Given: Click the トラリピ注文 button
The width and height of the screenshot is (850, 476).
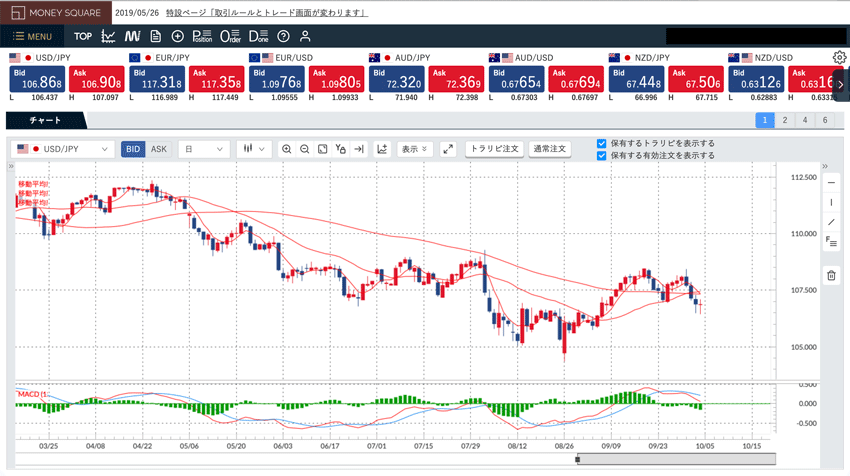Looking at the screenshot, I should point(495,149).
